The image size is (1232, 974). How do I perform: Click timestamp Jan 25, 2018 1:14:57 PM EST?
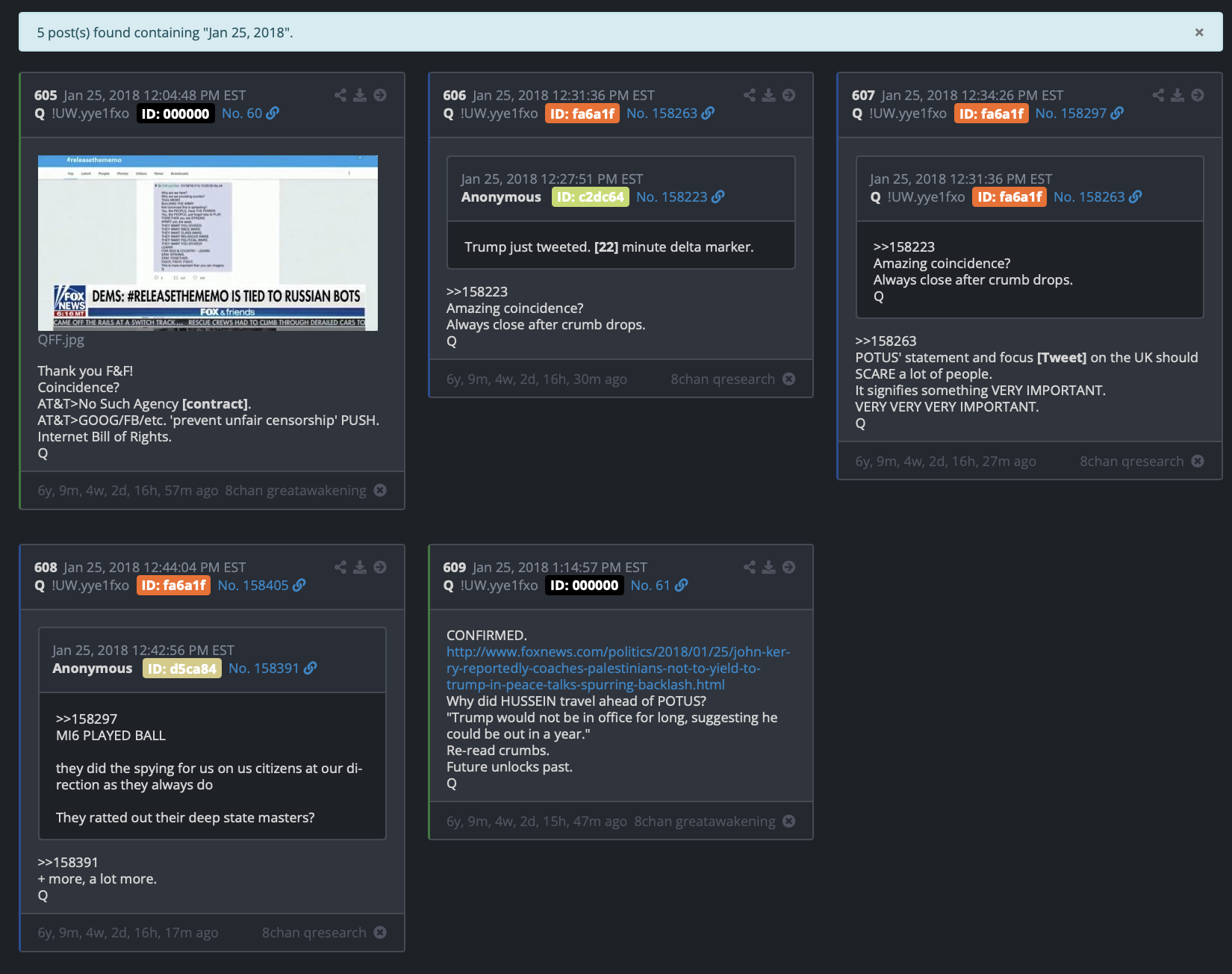point(560,568)
